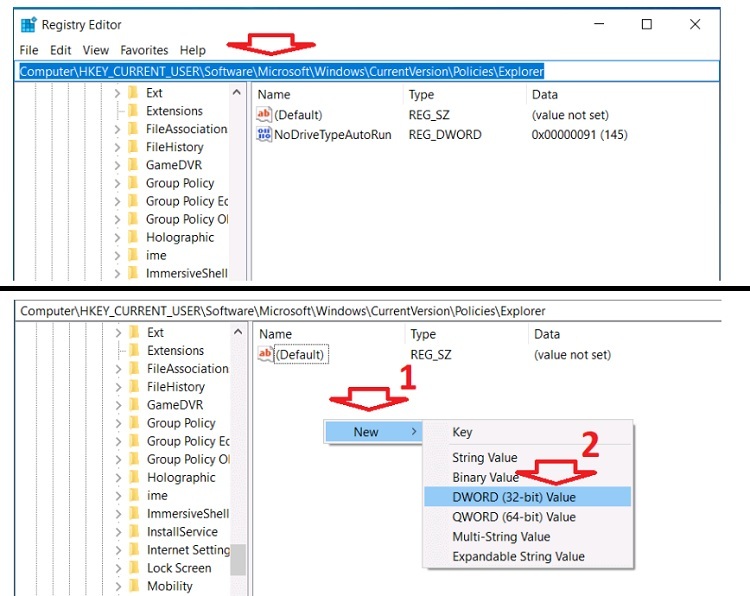Choose Multi-String Value from submenu
The width and height of the screenshot is (750, 596).
pyautogui.click(x=528, y=537)
